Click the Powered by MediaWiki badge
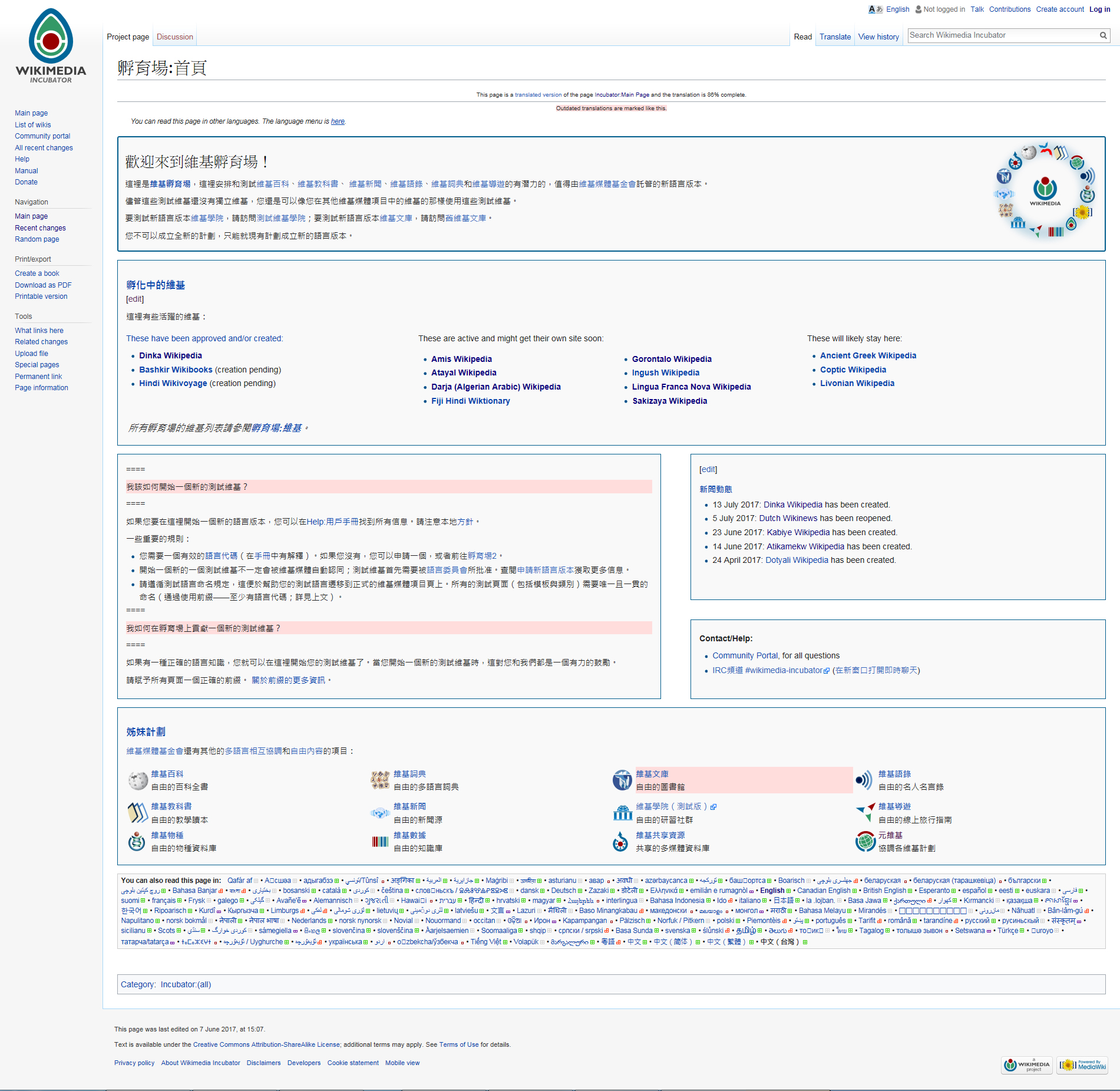Image resolution: width=1120 pixels, height=1091 pixels. (x=1083, y=1065)
